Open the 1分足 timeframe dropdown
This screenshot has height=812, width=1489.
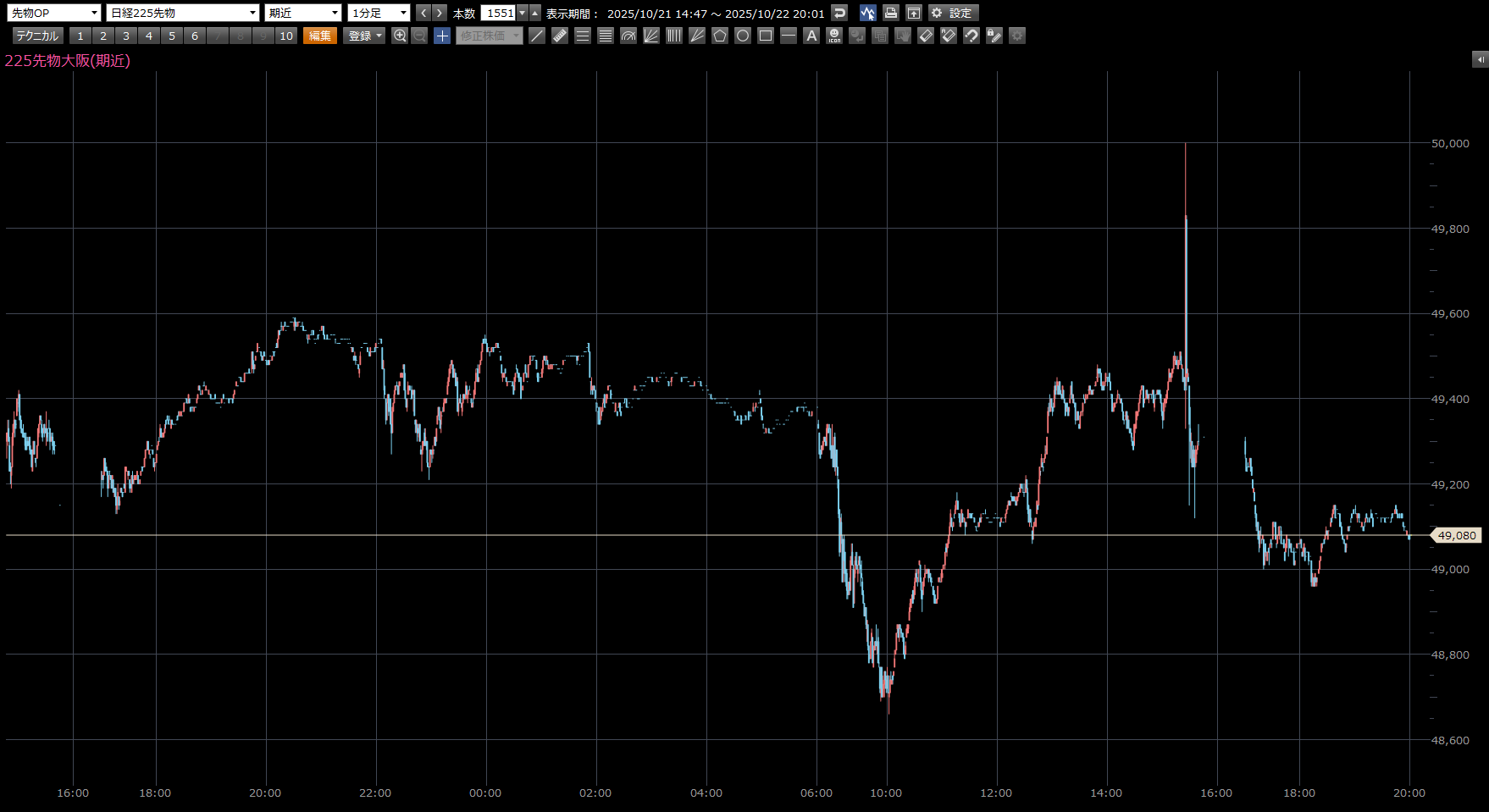click(379, 13)
